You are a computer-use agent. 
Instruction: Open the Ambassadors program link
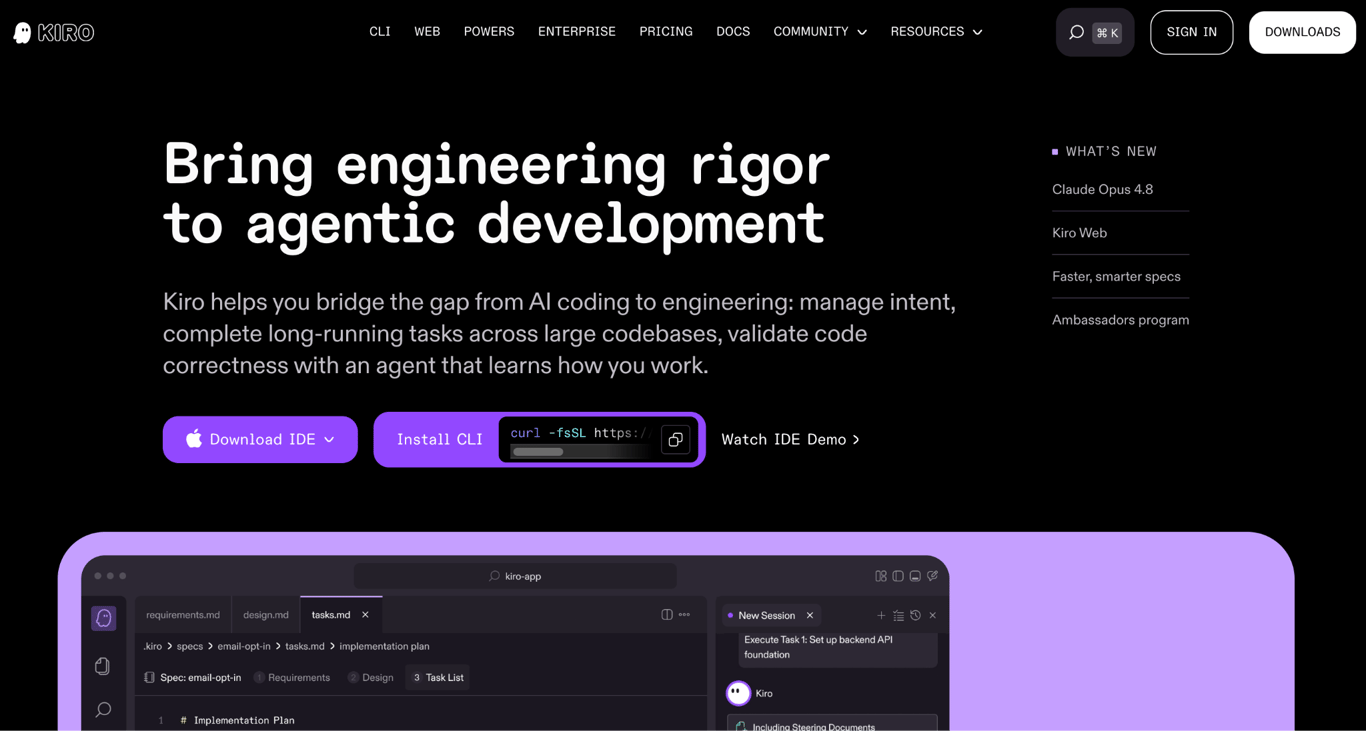1120,320
